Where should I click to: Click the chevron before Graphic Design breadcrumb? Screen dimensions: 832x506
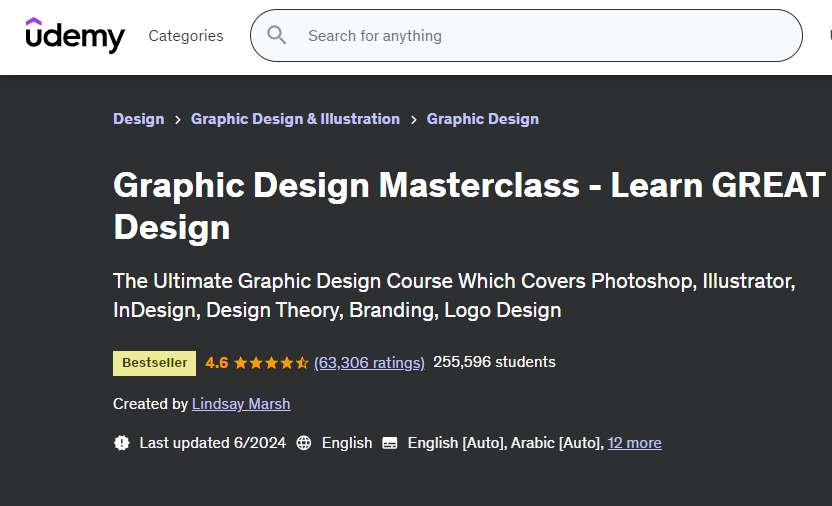click(x=413, y=119)
